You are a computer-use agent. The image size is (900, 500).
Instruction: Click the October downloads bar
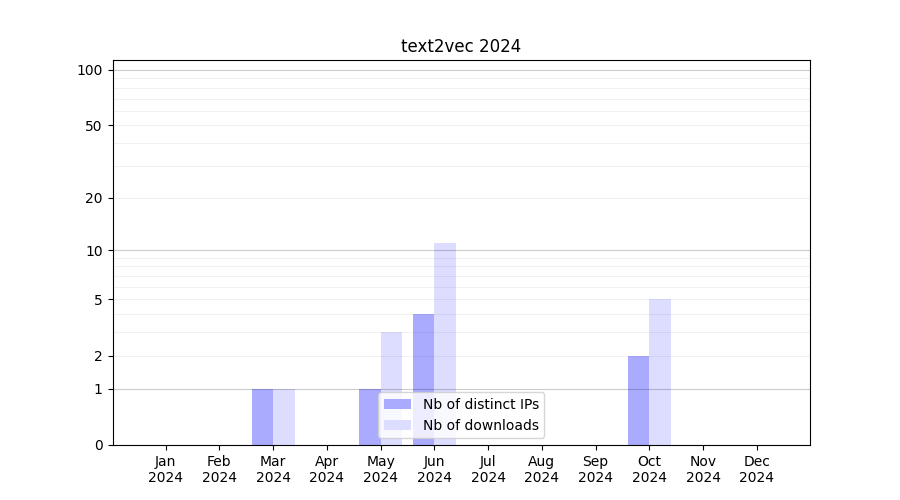tap(660, 372)
